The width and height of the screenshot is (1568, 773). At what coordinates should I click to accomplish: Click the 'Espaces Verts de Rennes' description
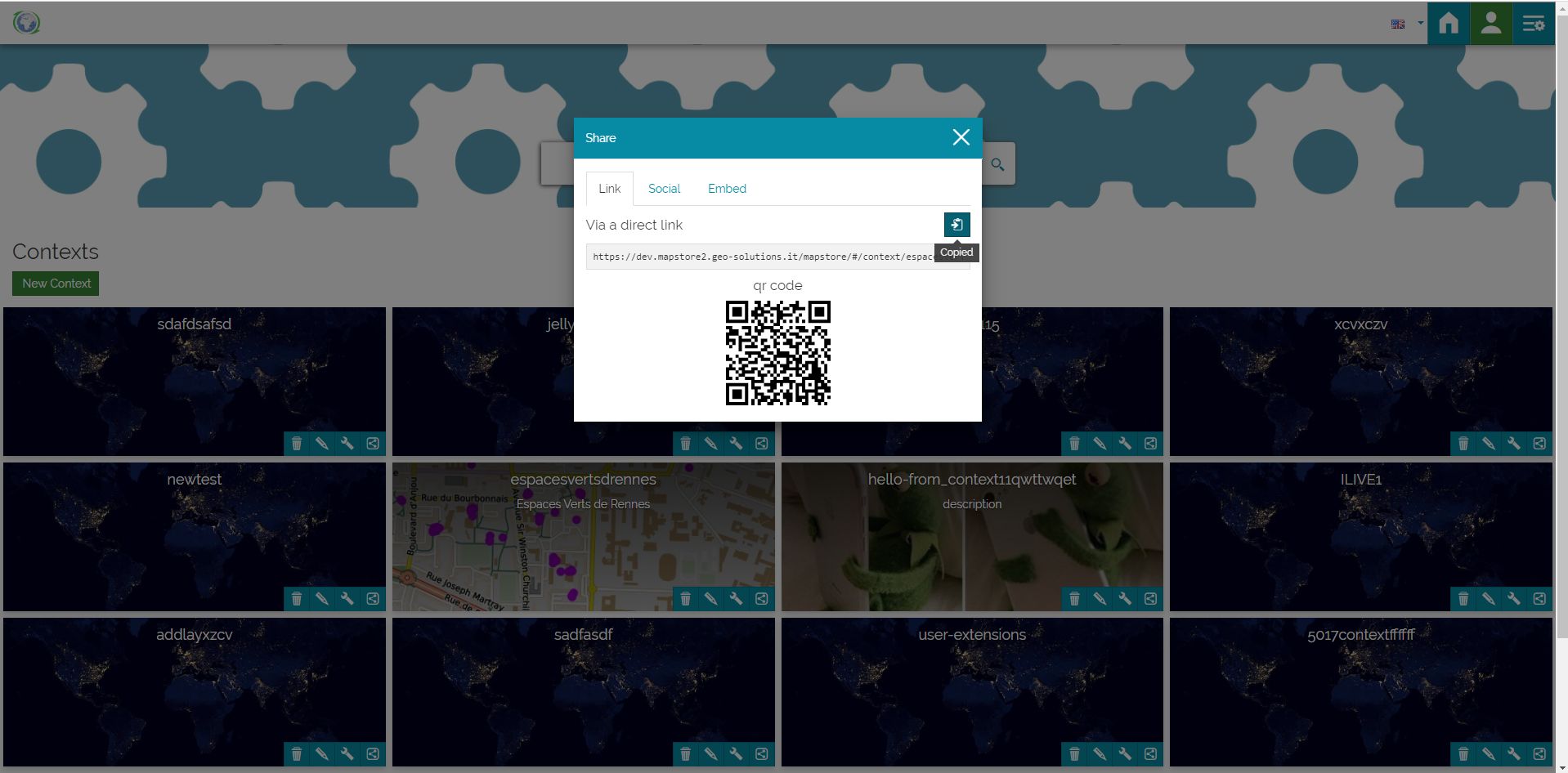(583, 504)
